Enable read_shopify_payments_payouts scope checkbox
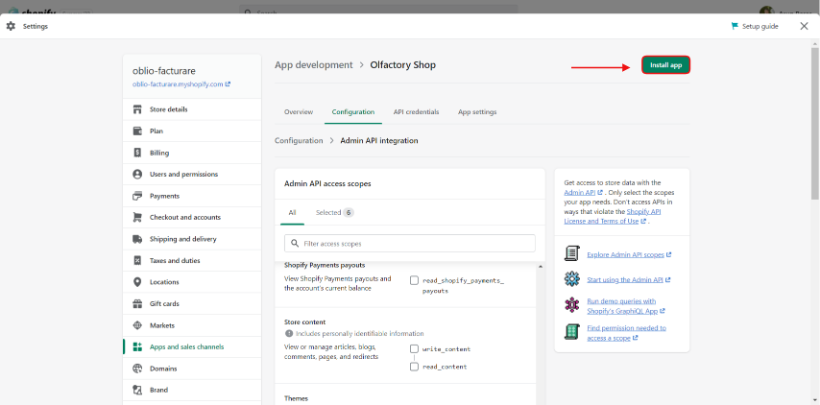 coord(414,280)
